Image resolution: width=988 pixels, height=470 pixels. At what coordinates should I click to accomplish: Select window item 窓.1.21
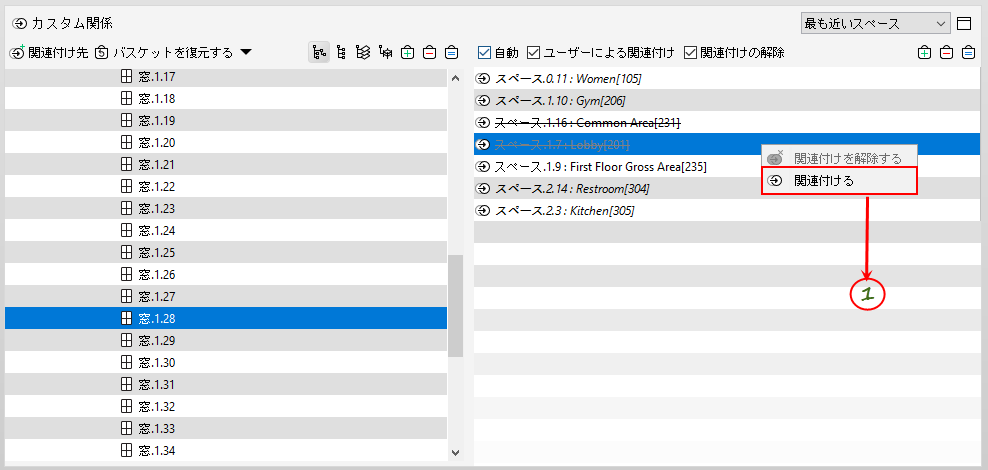(226, 164)
